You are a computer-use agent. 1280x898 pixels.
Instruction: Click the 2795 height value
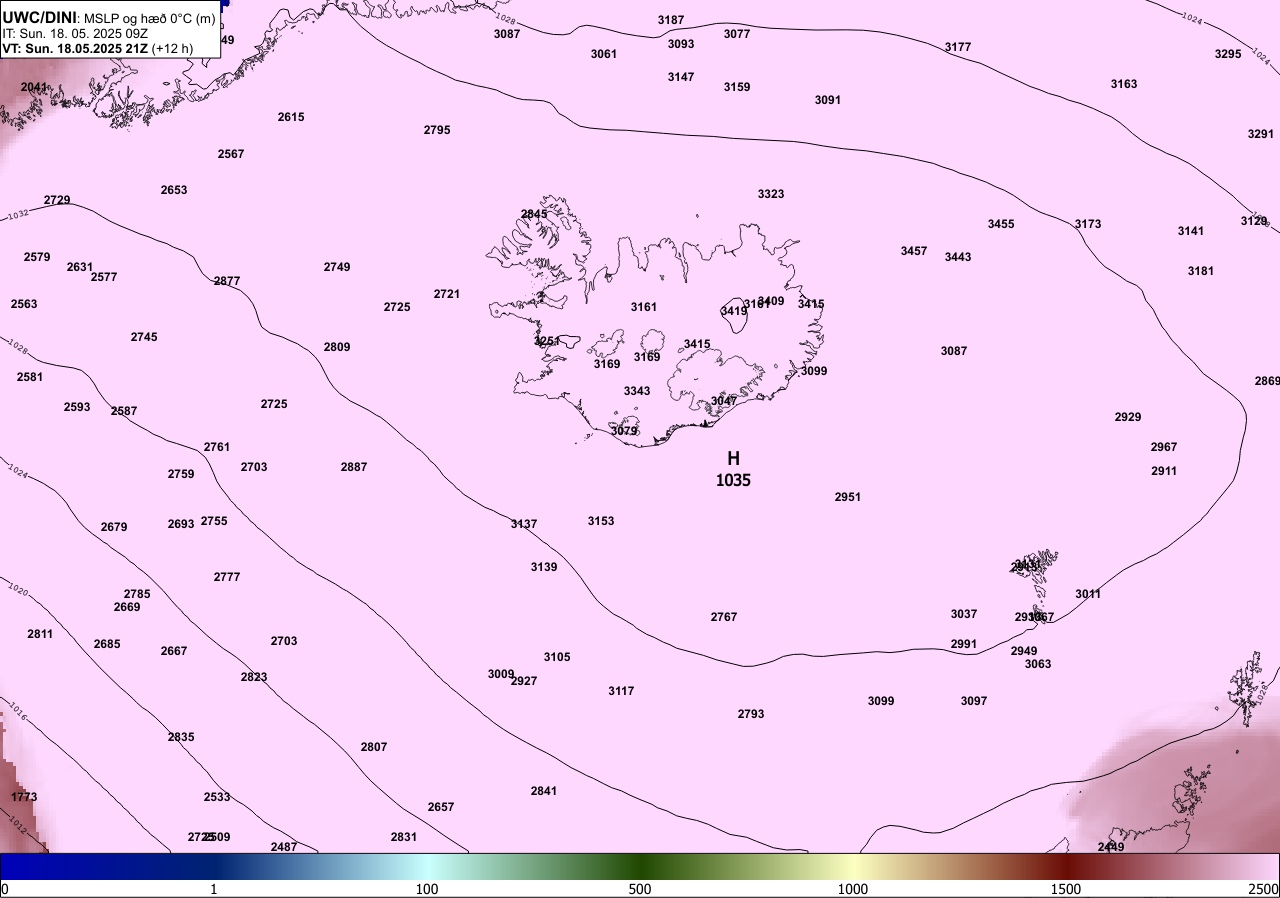(x=437, y=130)
